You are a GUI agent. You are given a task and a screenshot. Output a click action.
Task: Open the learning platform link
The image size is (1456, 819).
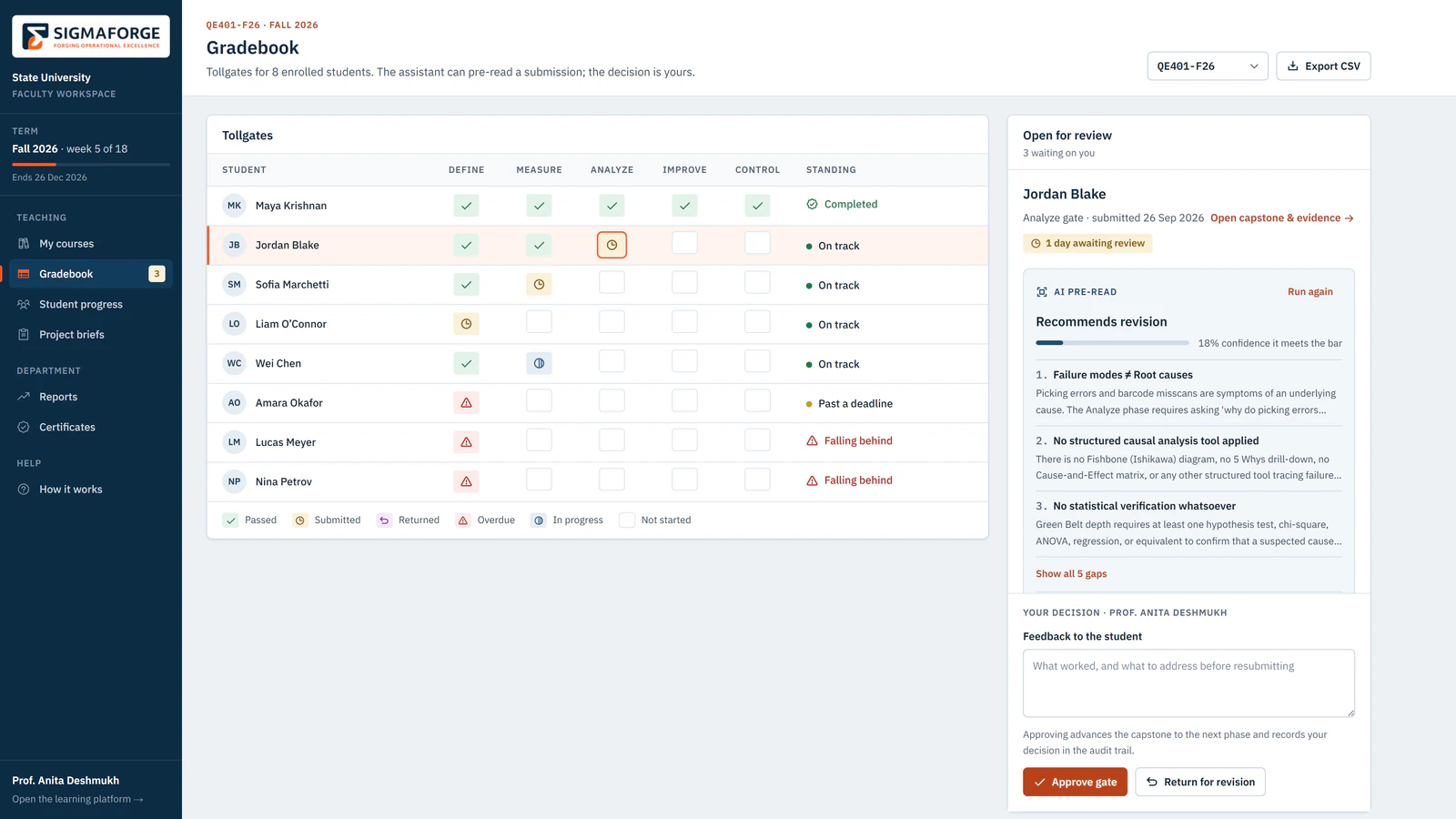pyautogui.click(x=78, y=800)
